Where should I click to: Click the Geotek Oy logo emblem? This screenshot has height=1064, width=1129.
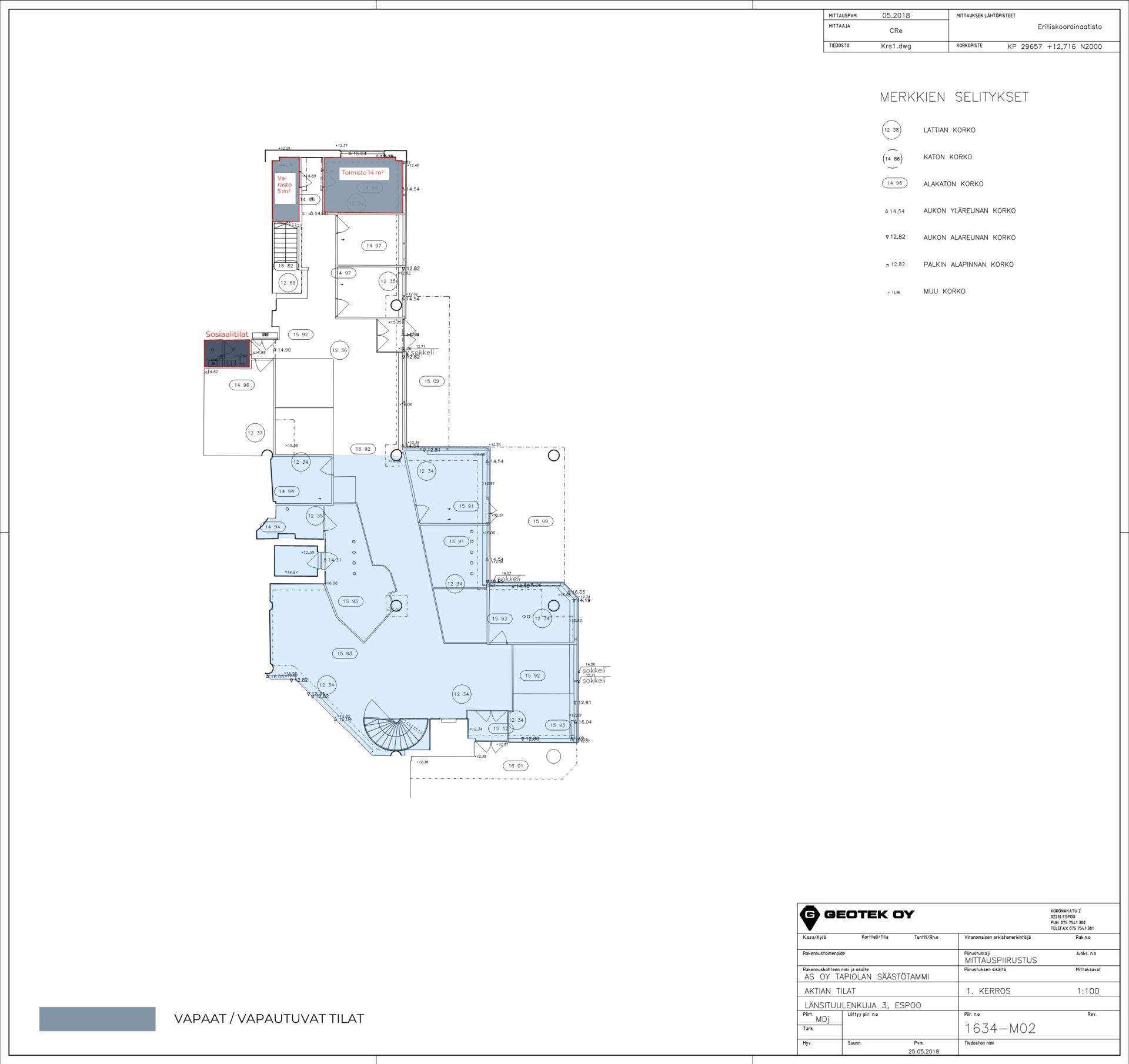point(810,918)
